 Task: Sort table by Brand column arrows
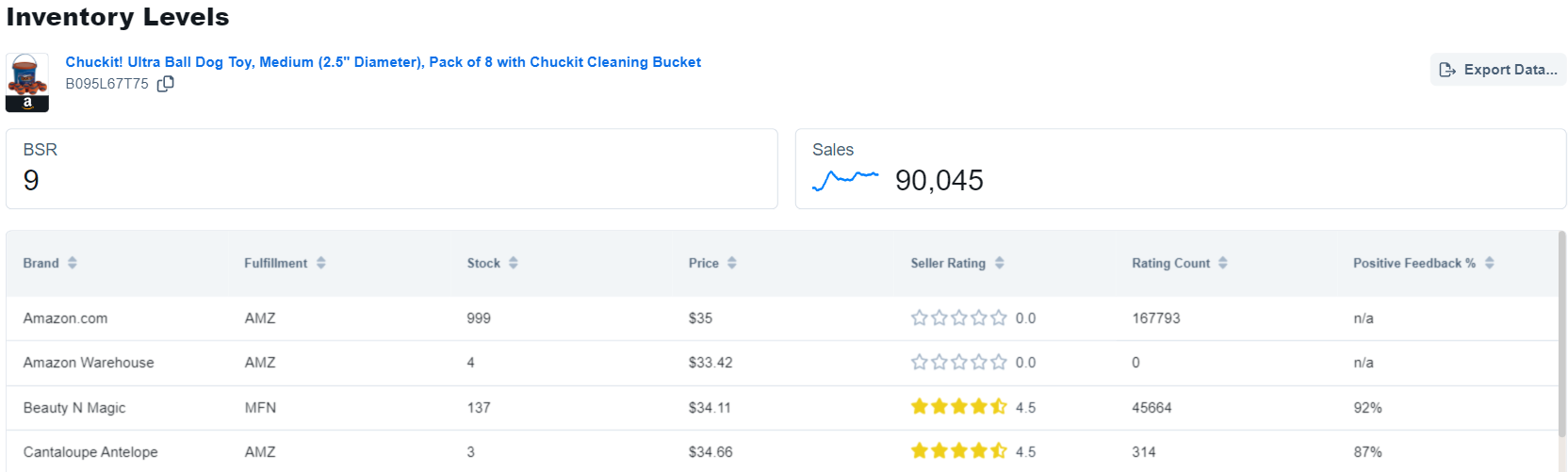click(73, 263)
